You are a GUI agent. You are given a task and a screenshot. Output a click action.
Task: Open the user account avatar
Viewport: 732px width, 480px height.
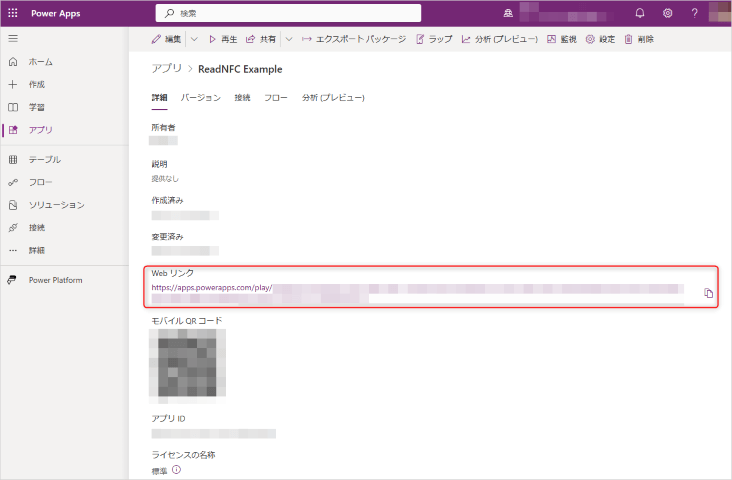(x=719, y=12)
